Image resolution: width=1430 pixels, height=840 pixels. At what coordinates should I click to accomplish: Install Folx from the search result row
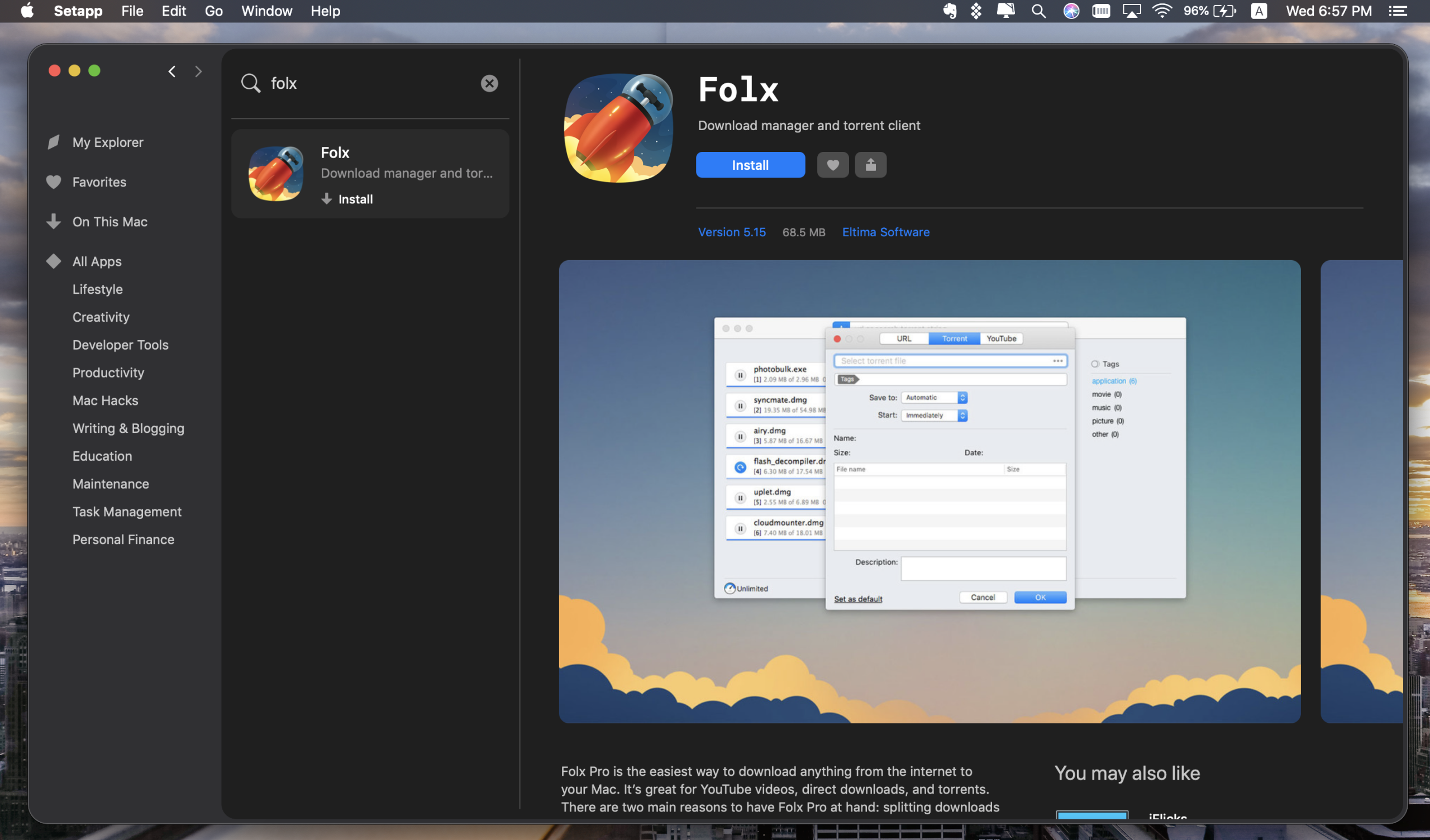(x=347, y=199)
